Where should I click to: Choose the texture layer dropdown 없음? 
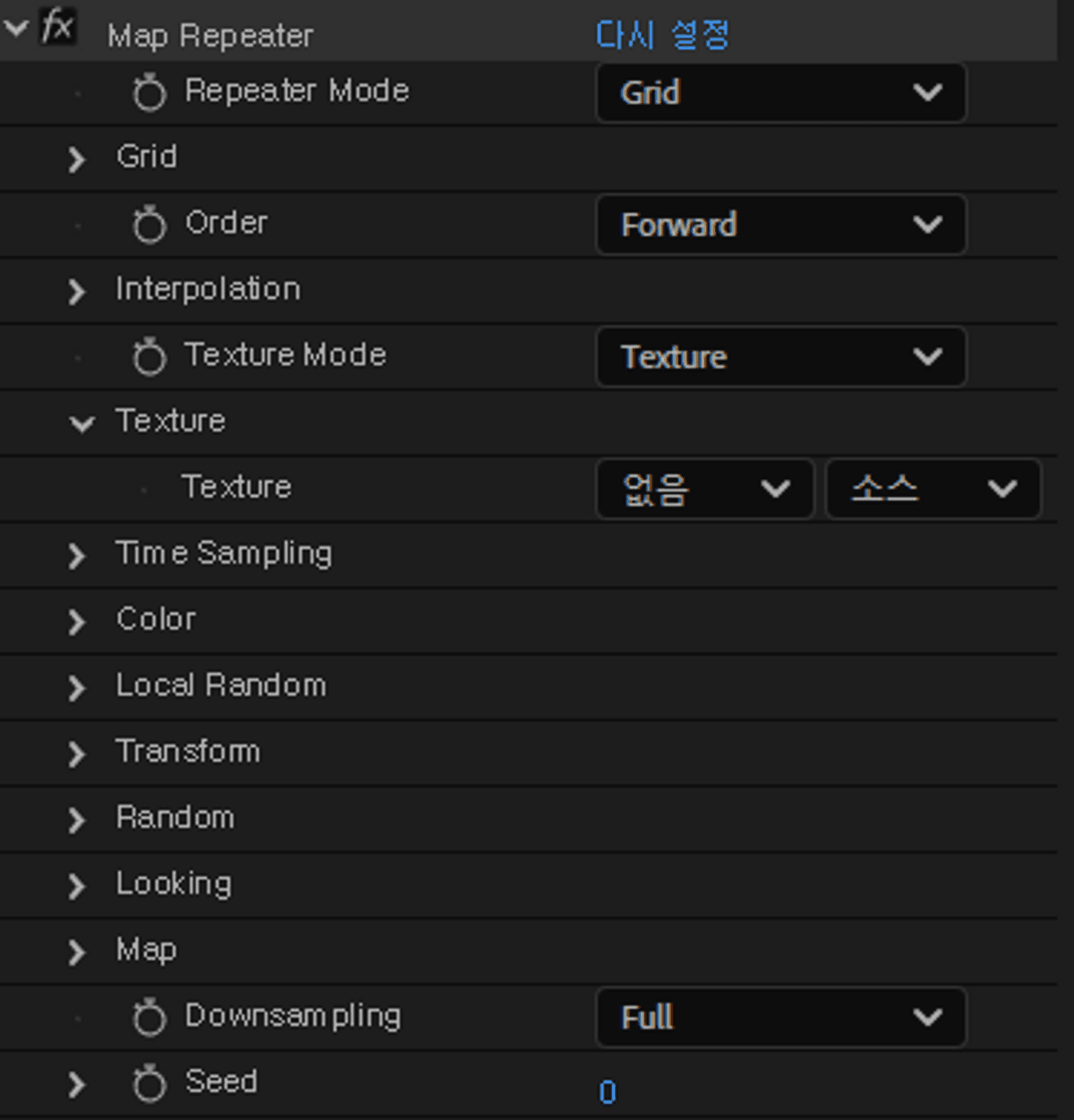coord(705,489)
